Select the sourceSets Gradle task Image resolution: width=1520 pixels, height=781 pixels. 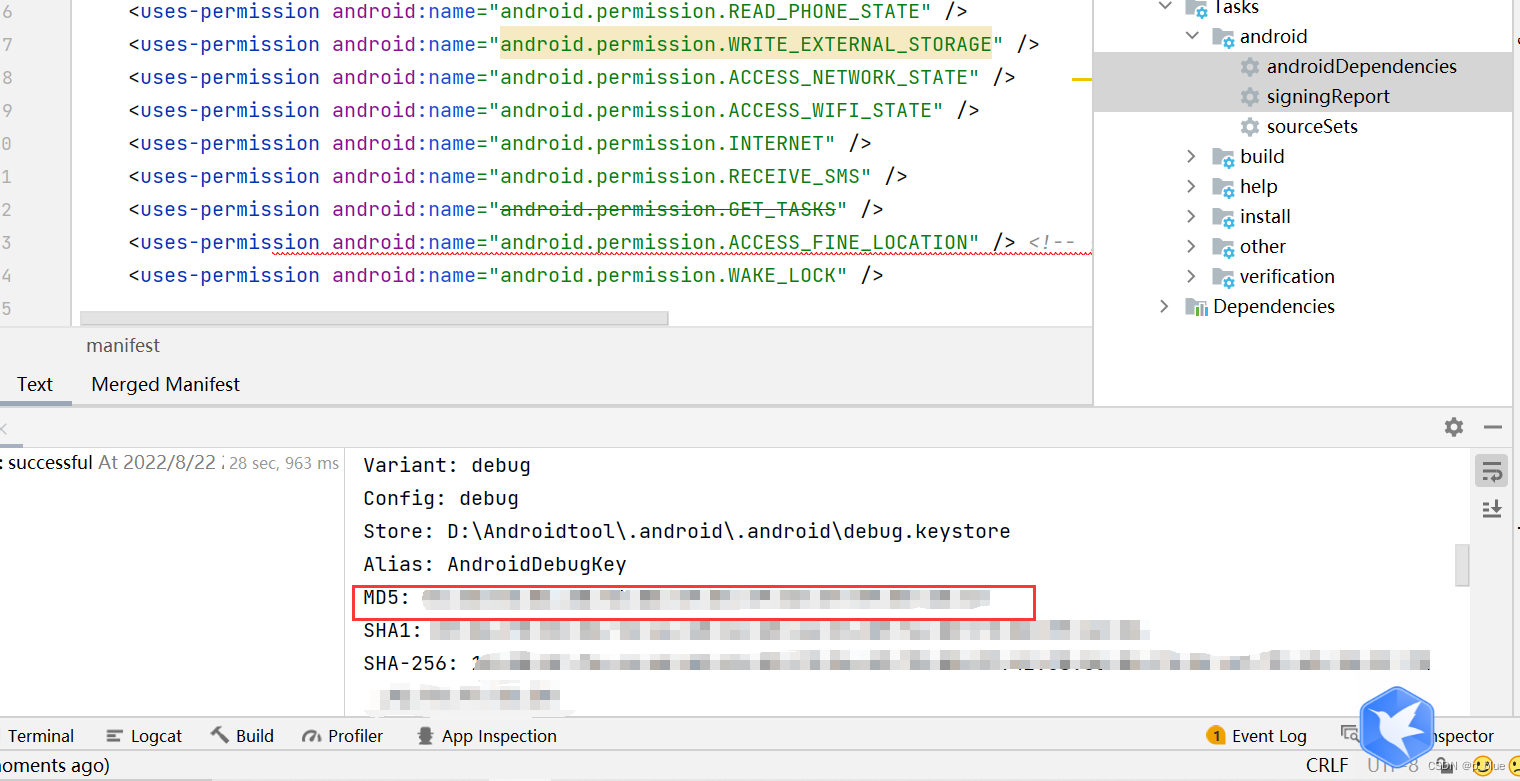[1312, 126]
